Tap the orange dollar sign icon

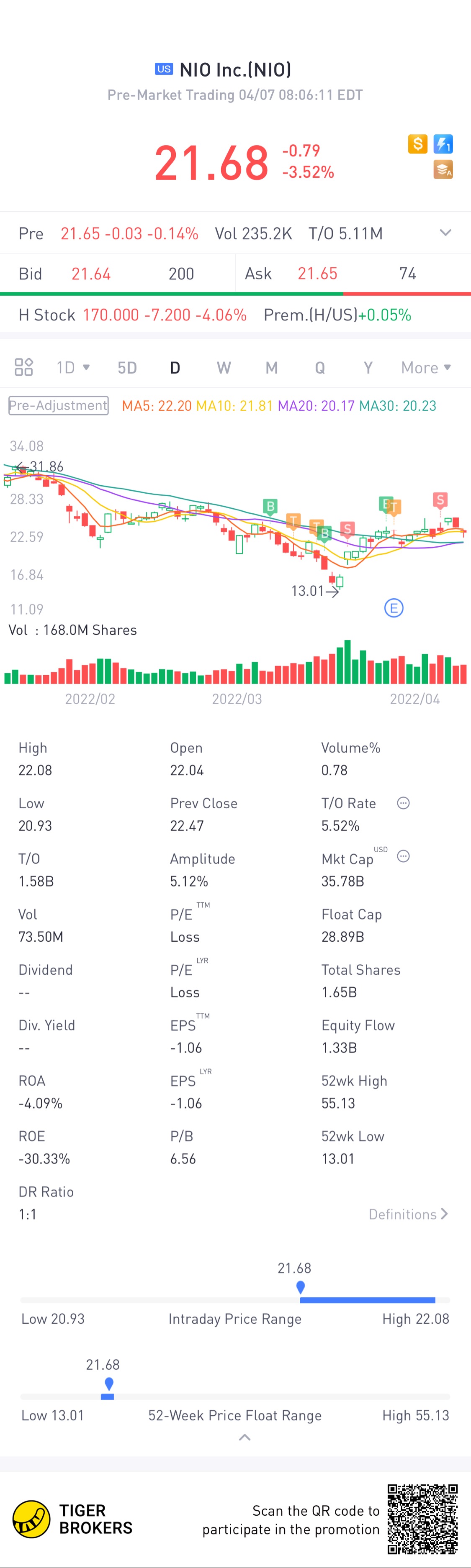[417, 144]
